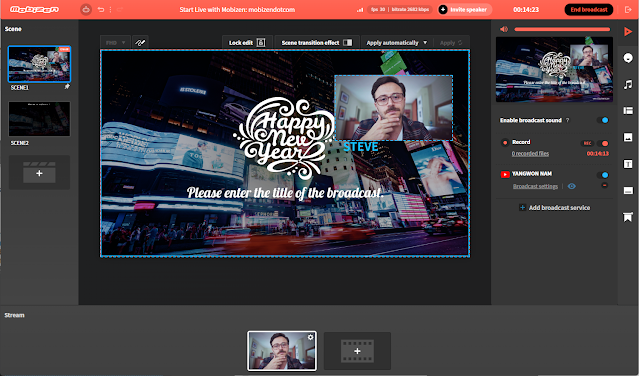Click the Scene panel heading
This screenshot has height=376, width=639.
click(x=13, y=29)
